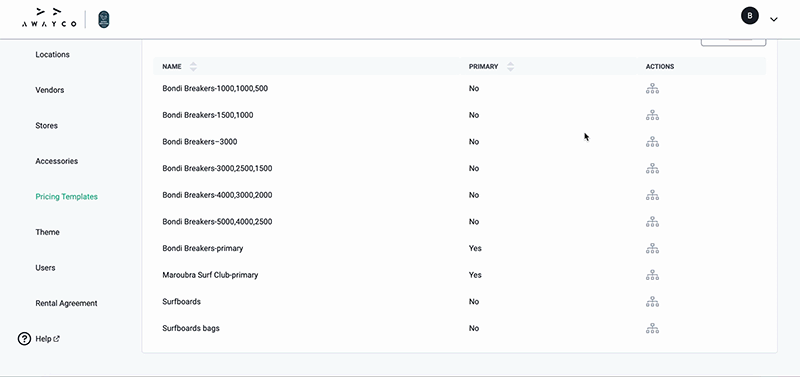Viewport: 800px width, 377px height.
Task: Open Rental Agreement section
Action: coord(66,303)
